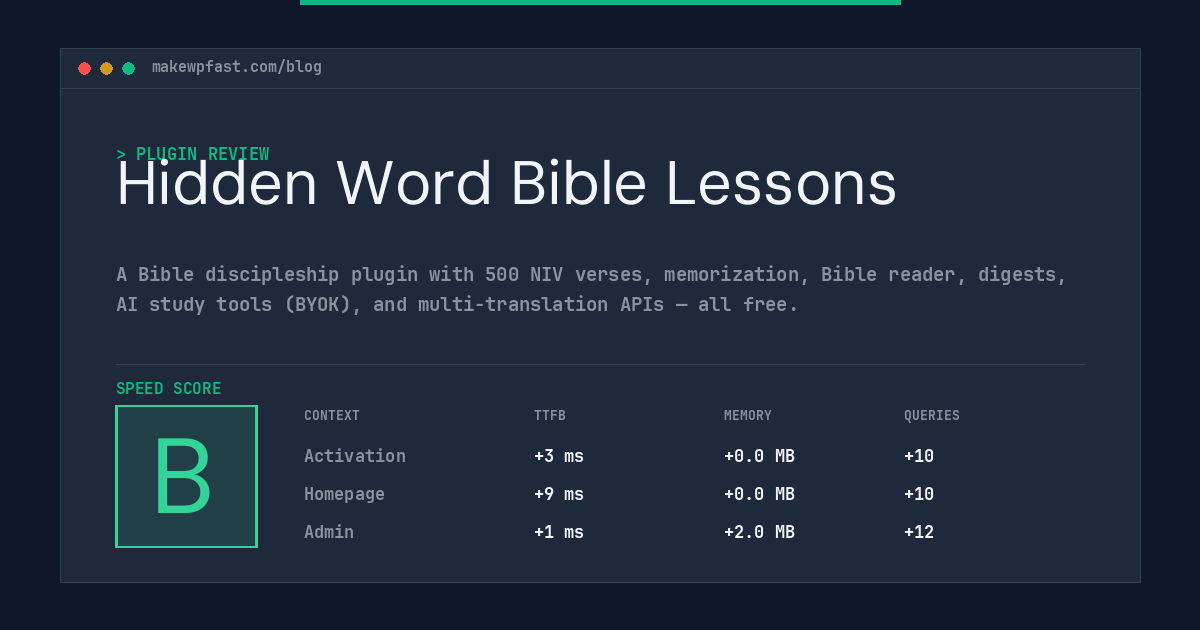
Task: Click the Homepage memory value +0.0 MB
Action: 759,494
